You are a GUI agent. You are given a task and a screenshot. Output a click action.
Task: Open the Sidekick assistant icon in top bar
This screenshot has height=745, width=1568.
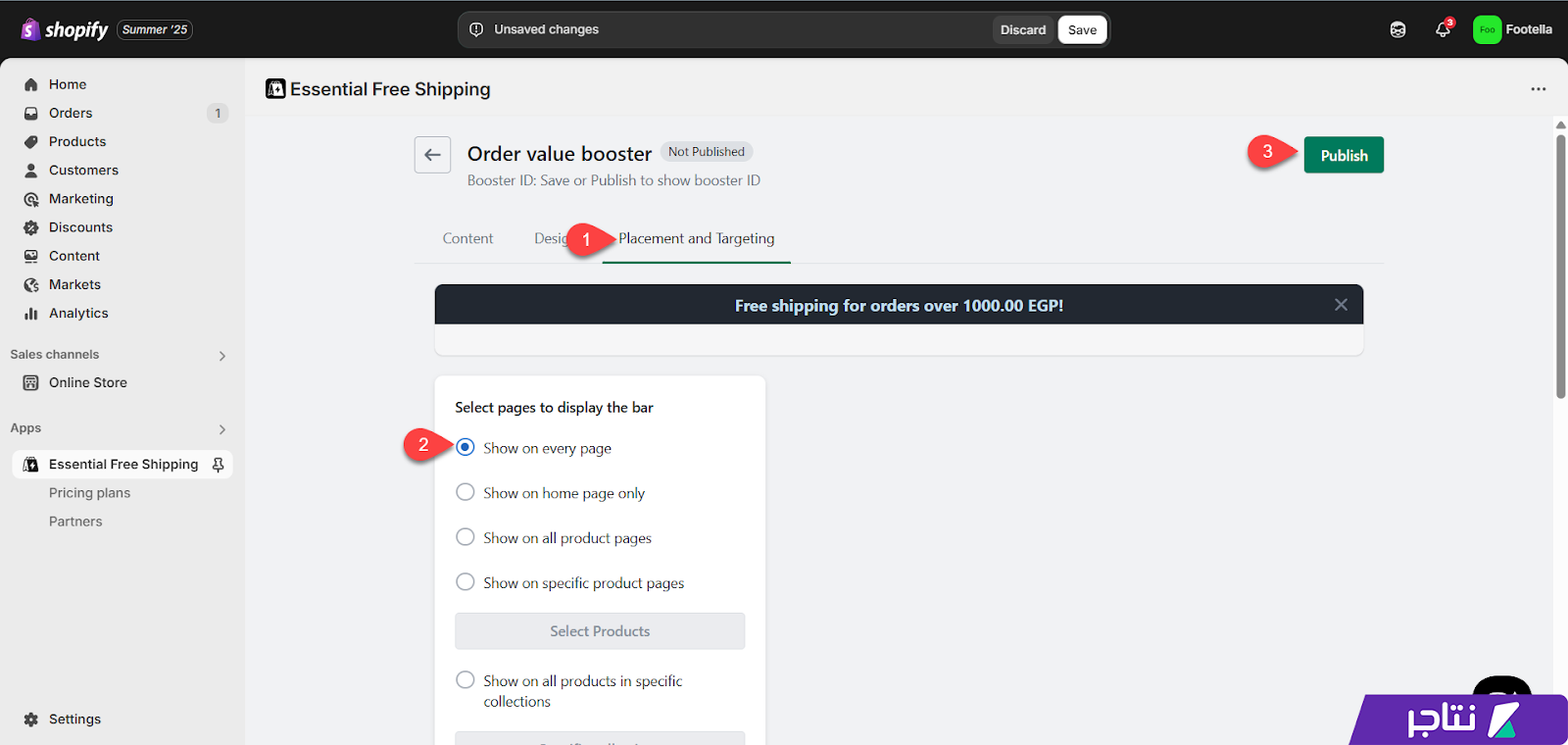pyautogui.click(x=1397, y=29)
